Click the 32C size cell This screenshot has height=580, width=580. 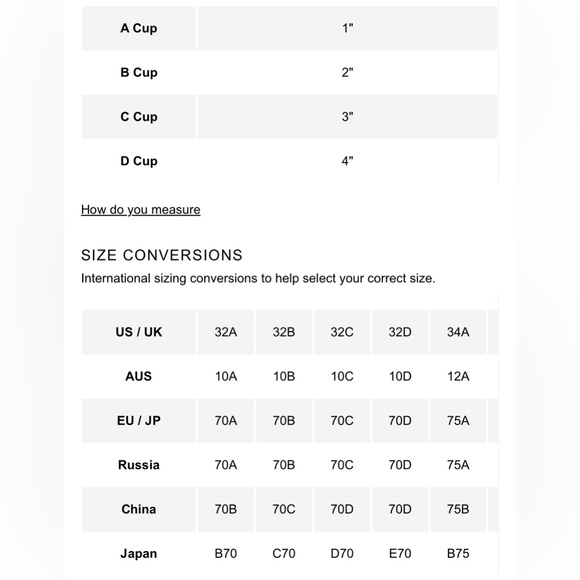342,332
